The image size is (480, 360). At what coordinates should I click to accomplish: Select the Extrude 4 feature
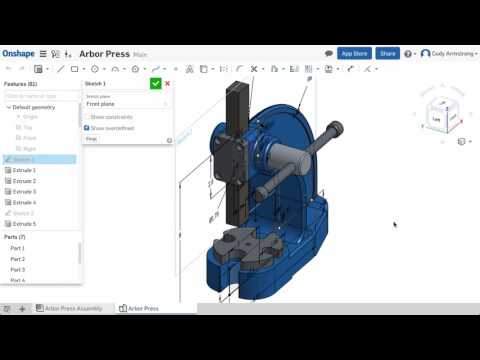(x=21, y=202)
